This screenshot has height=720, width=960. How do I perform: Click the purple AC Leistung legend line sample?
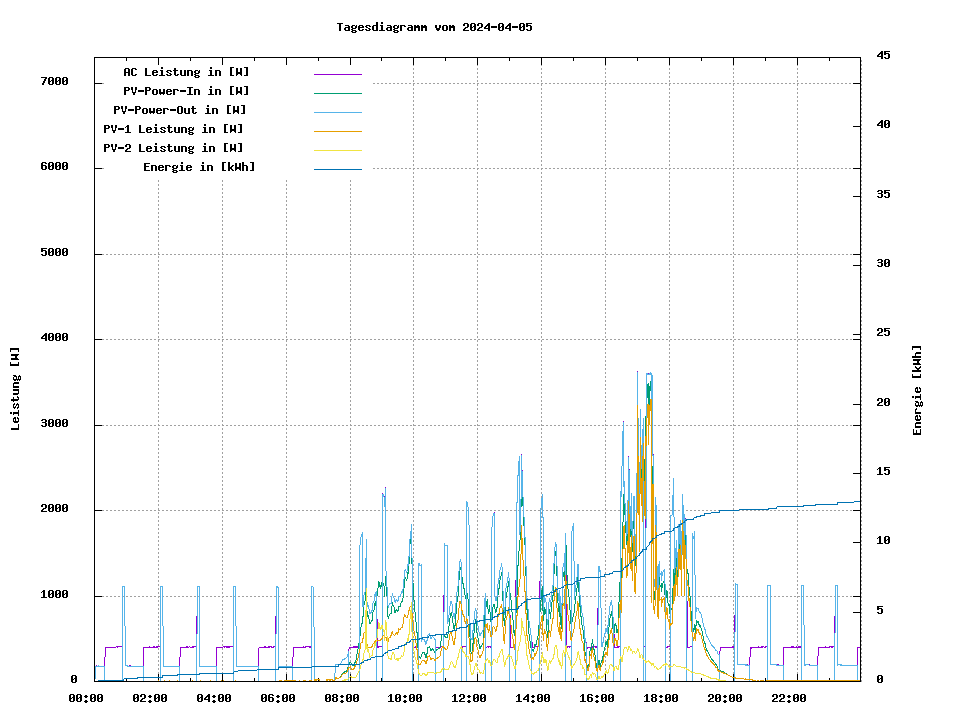[x=337, y=74]
